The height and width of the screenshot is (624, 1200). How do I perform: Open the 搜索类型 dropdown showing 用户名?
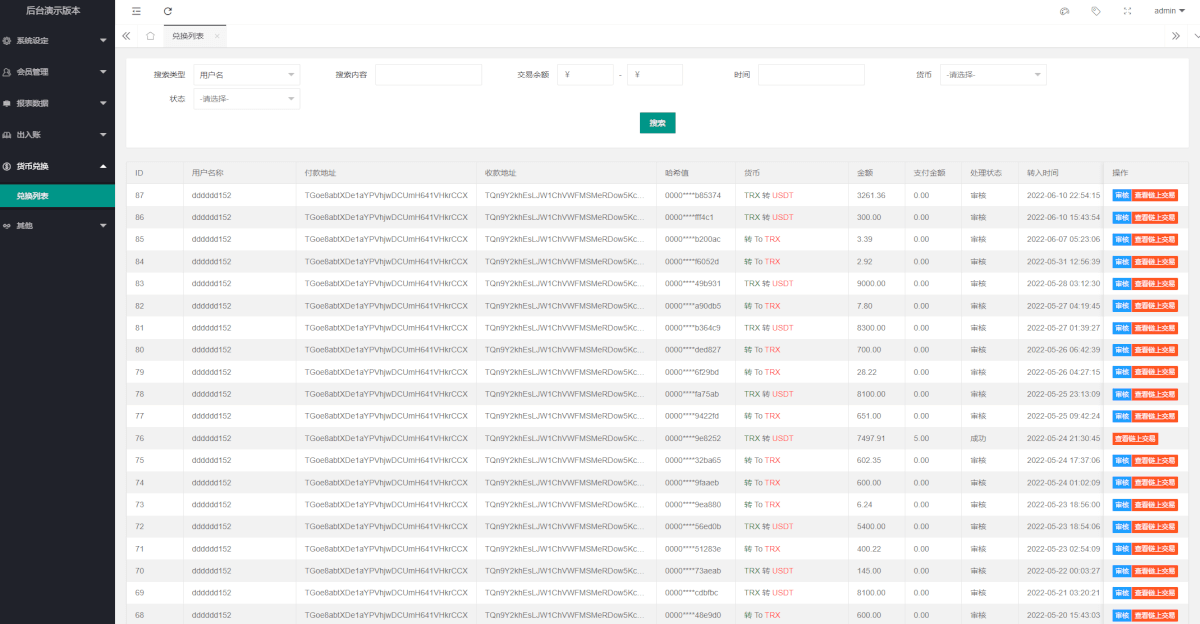(246, 75)
